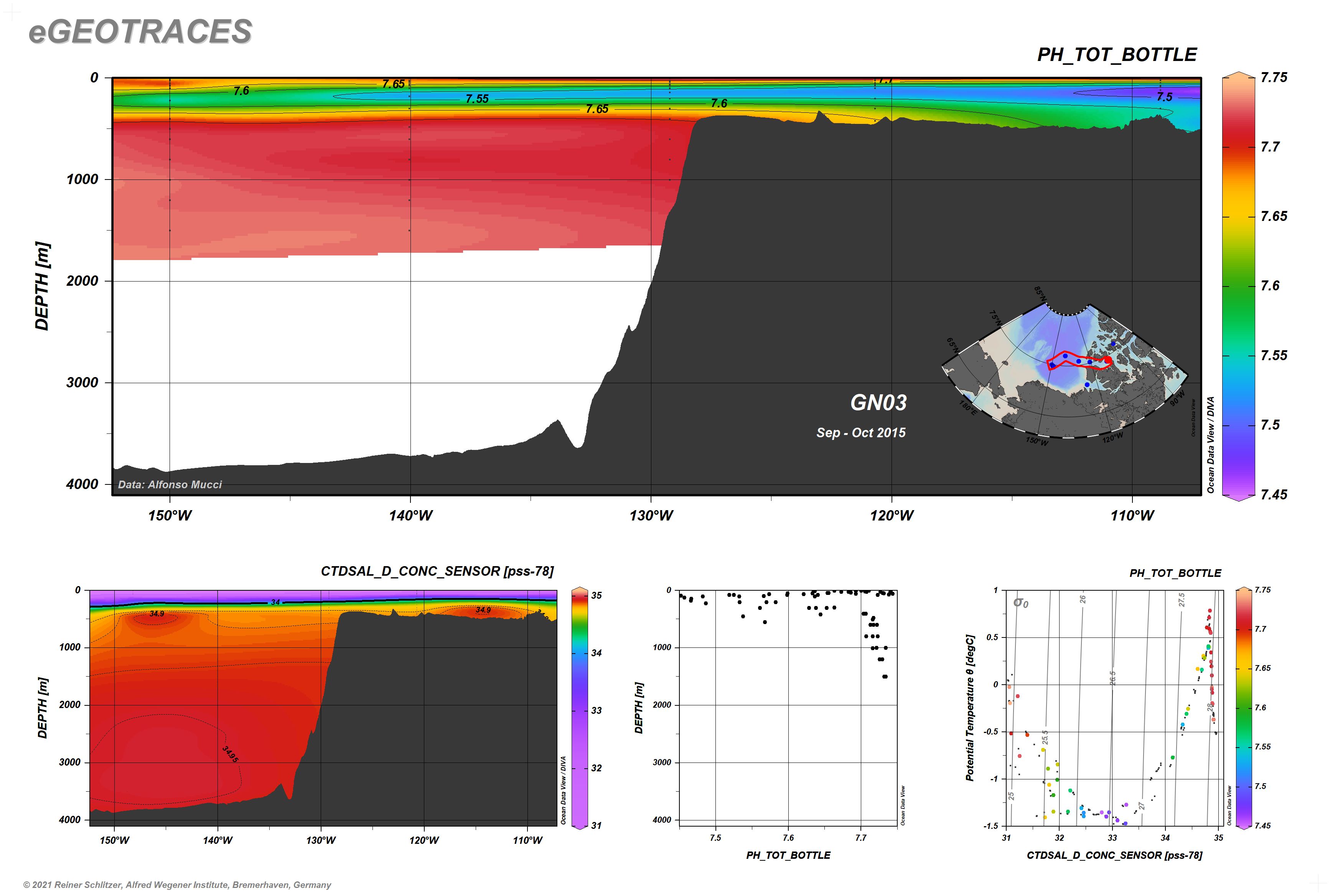Click the 7.7 x-axis tick of depth scatter plot
Viewport: 1330px width, 896px height.
[x=861, y=838]
